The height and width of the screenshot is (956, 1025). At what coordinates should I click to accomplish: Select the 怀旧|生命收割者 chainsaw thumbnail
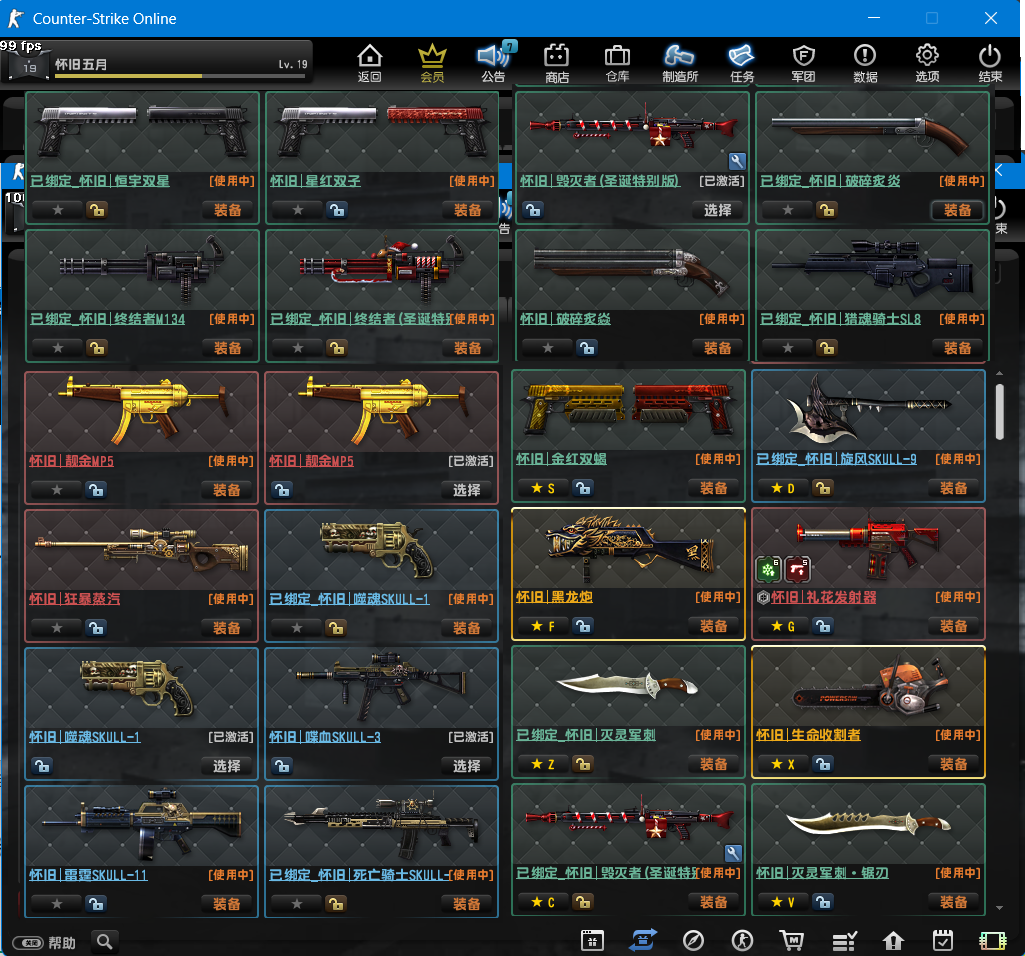tap(868, 686)
